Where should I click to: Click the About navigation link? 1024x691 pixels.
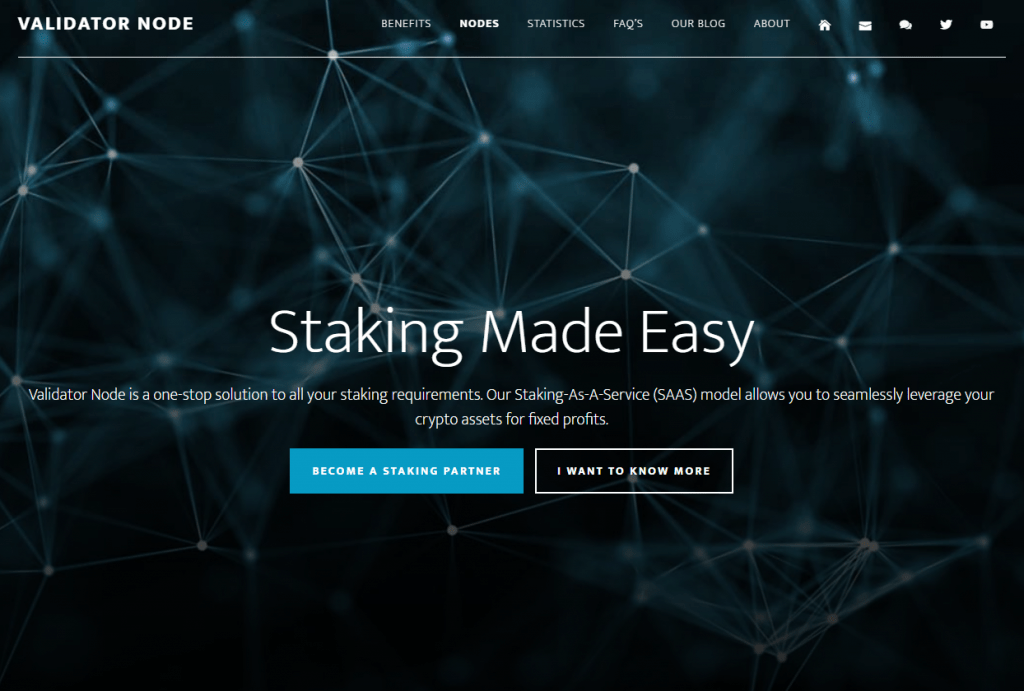[771, 24]
